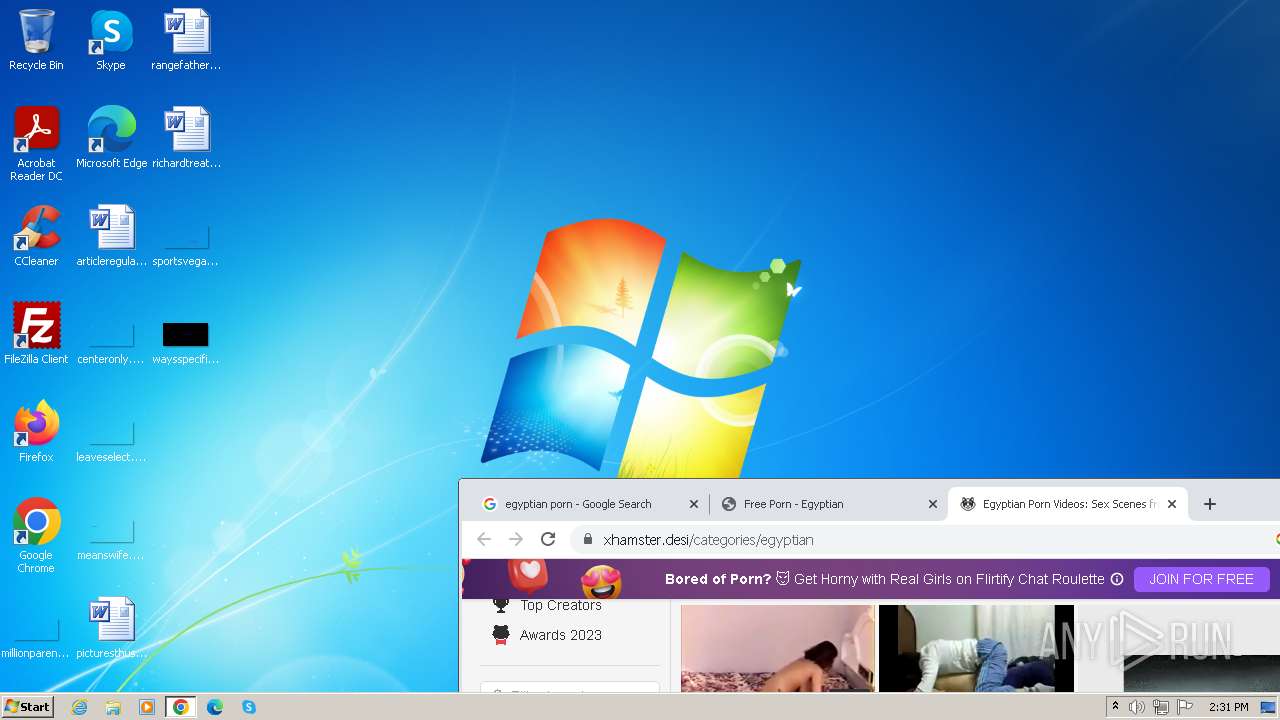Click the Chrome address bar
Image resolution: width=1280 pixels, height=720 pixels.
click(925, 539)
